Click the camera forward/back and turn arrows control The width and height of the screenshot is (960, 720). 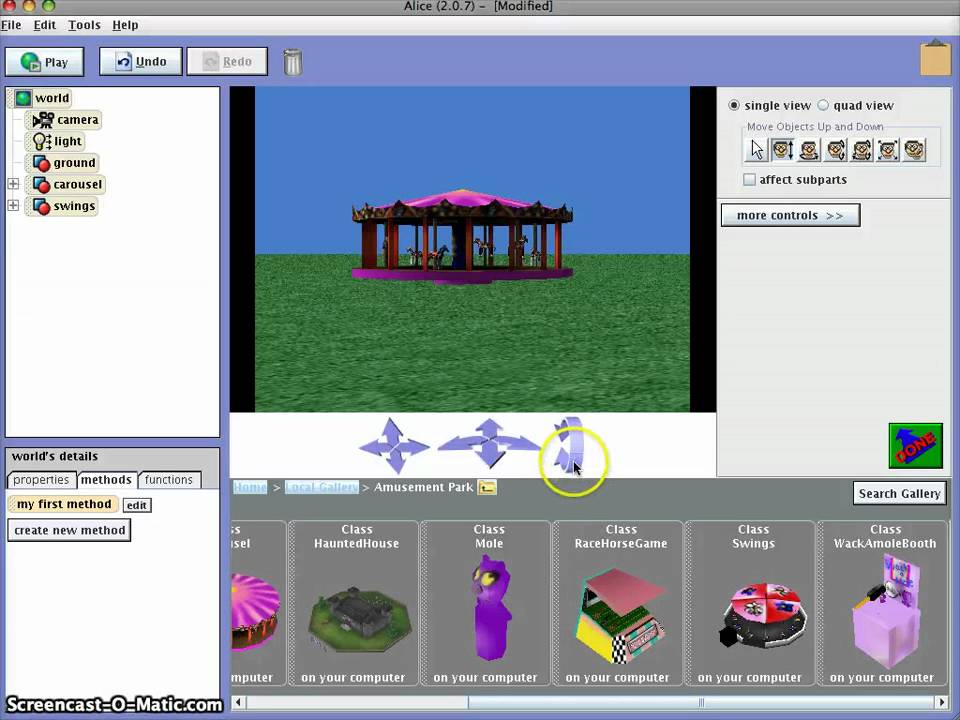point(489,443)
